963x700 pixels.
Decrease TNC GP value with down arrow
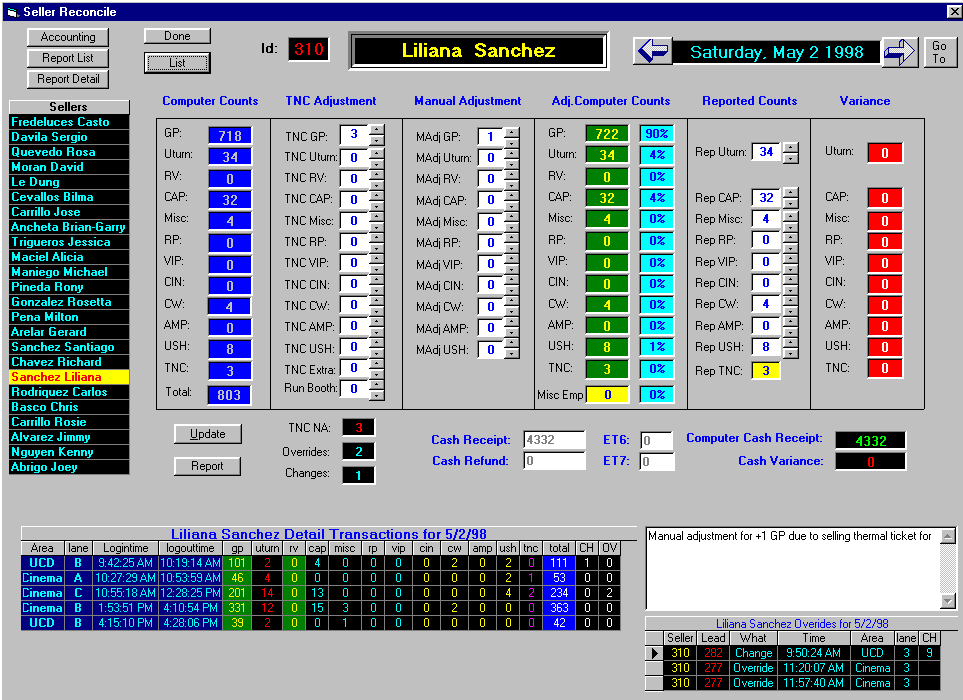[377, 140]
